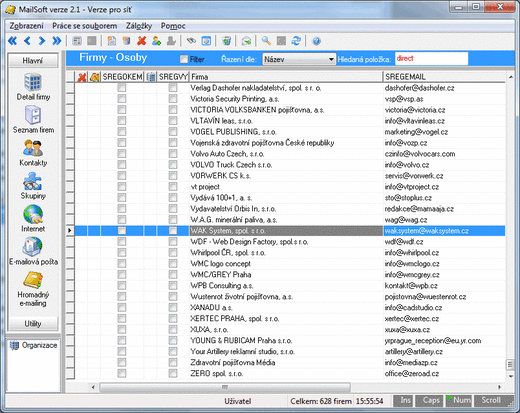Click the Utility panel button
The width and height of the screenshot is (520, 413).
click(33, 324)
